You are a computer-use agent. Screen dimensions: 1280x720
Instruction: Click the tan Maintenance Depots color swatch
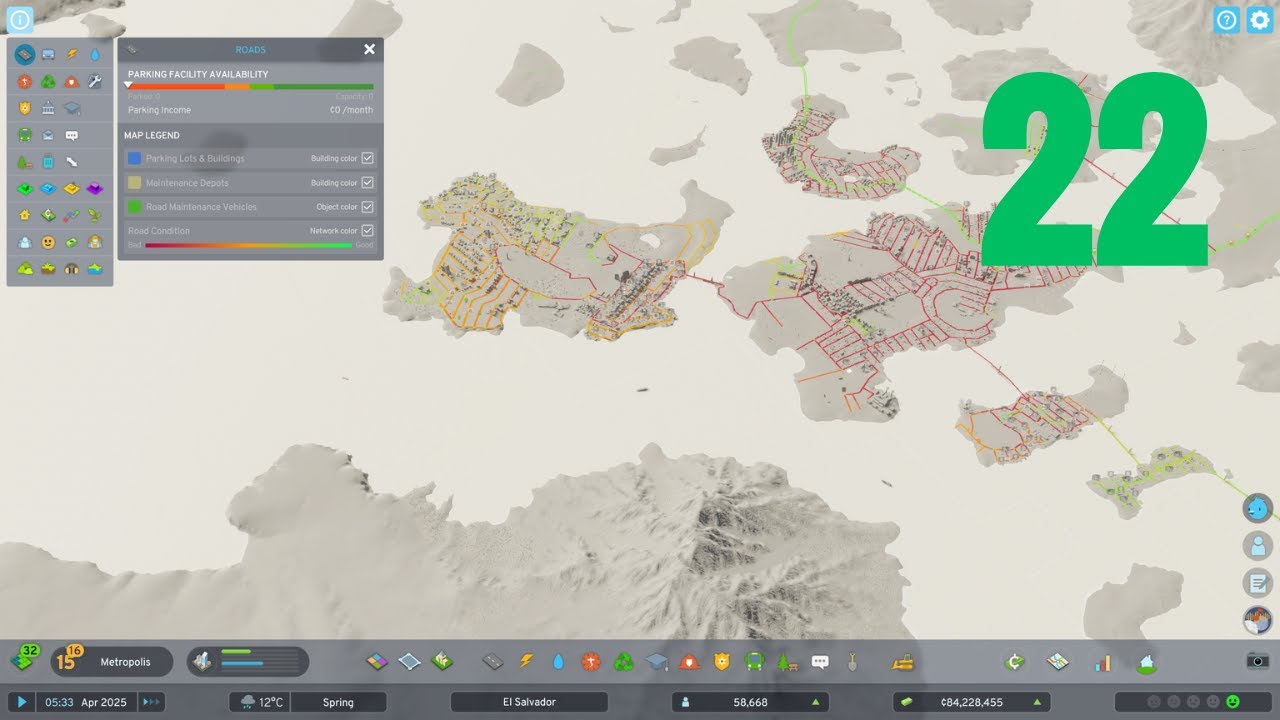coord(134,183)
